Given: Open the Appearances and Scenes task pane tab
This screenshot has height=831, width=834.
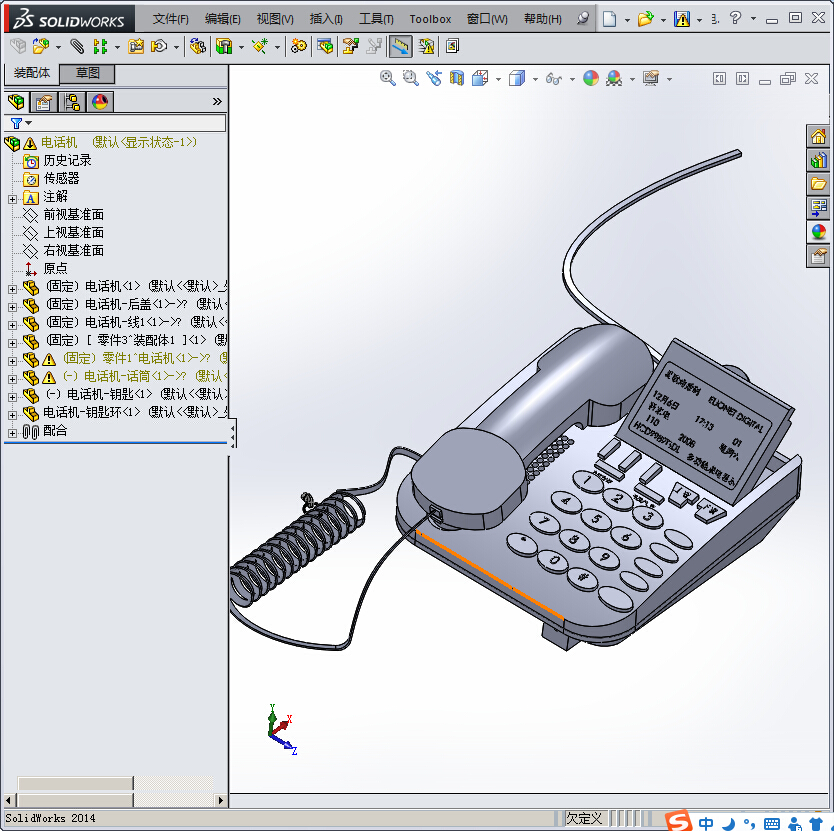Looking at the screenshot, I should 819,231.
